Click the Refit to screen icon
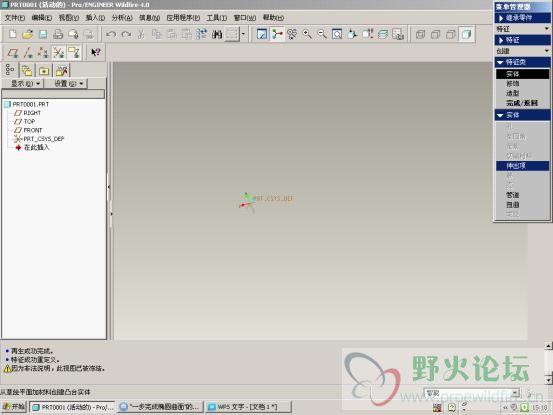This screenshot has width=553, height=415. click(x=337, y=34)
